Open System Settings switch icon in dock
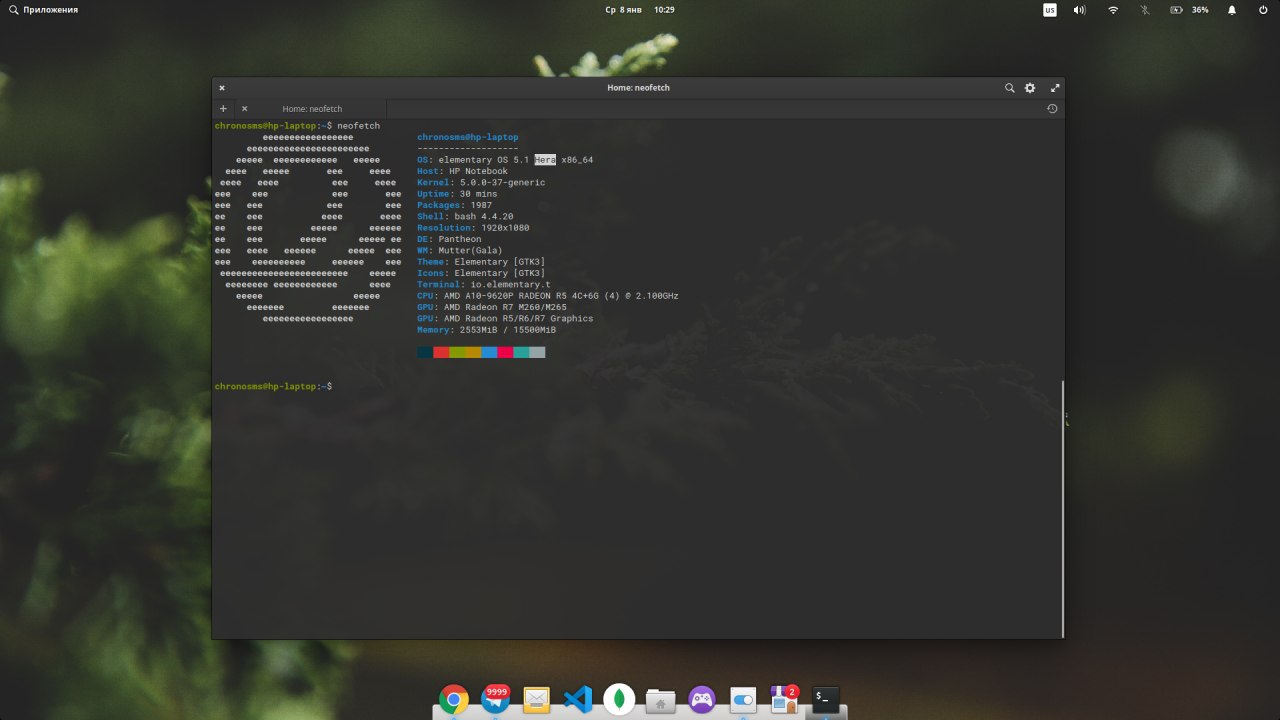1280x720 pixels. point(743,700)
